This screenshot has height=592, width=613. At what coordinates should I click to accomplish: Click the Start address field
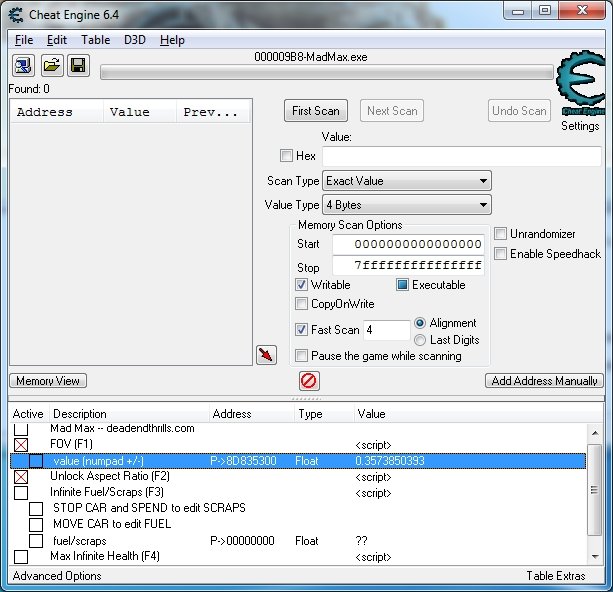(x=408, y=244)
